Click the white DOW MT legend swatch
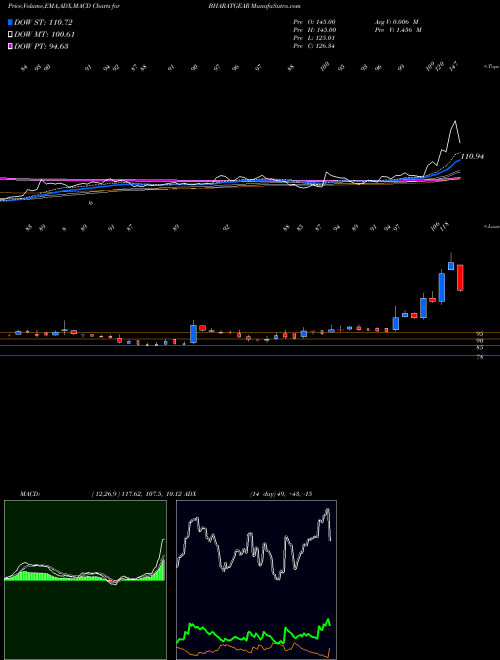Screen dimensions: 500x660 [x=10, y=34]
